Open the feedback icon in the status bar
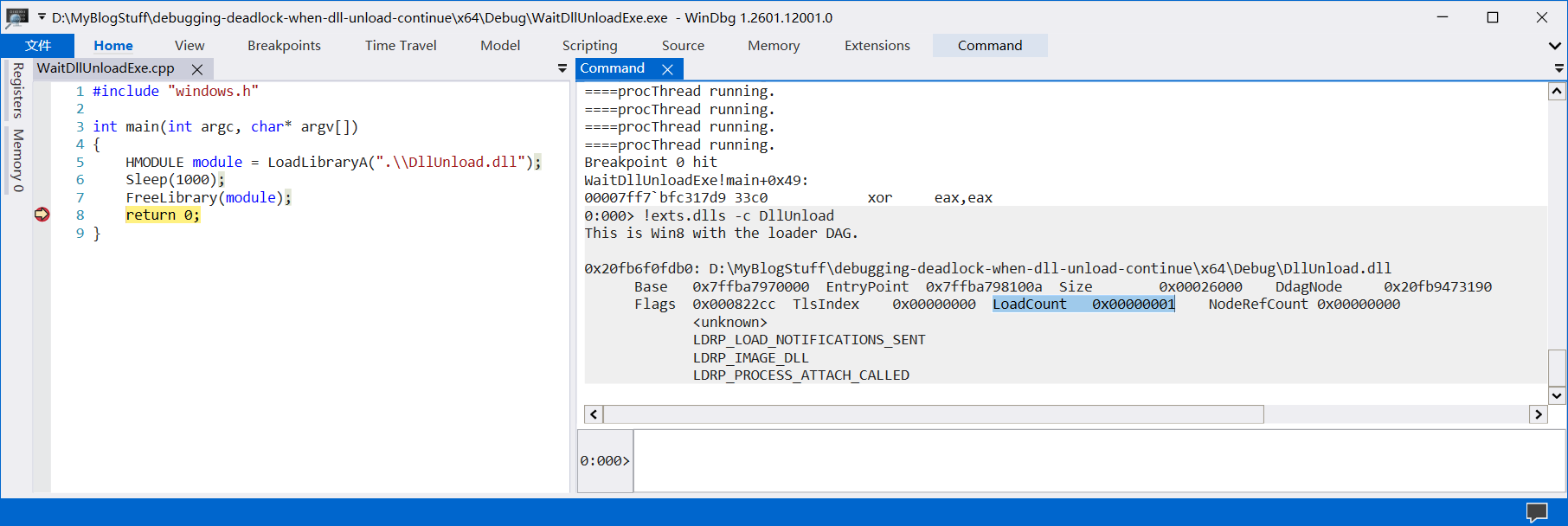 pyautogui.click(x=1536, y=512)
